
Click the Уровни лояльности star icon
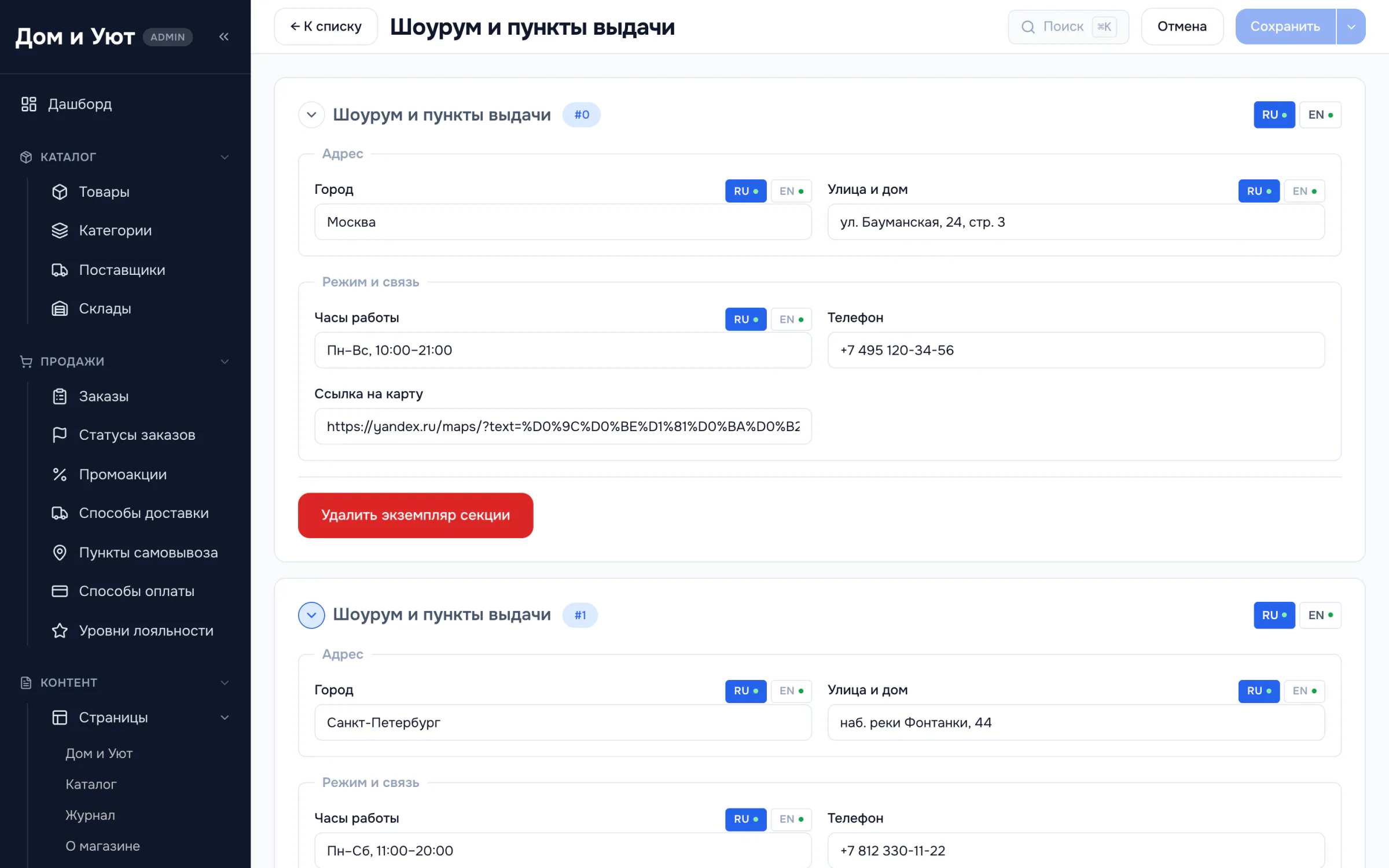click(x=60, y=631)
